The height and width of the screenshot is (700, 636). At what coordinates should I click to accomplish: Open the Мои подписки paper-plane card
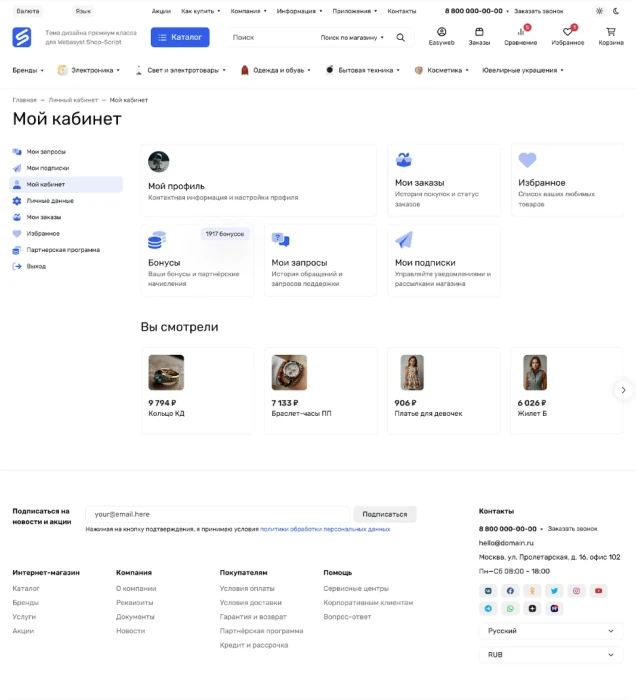coord(444,260)
